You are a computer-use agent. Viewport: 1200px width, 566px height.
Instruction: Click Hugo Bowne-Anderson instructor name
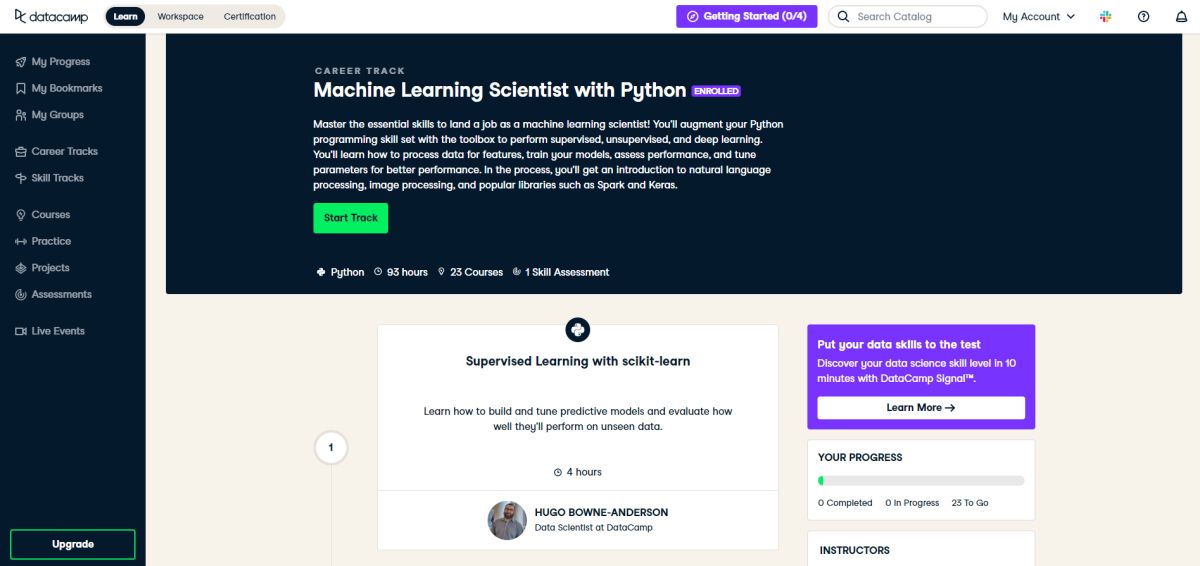(x=601, y=512)
